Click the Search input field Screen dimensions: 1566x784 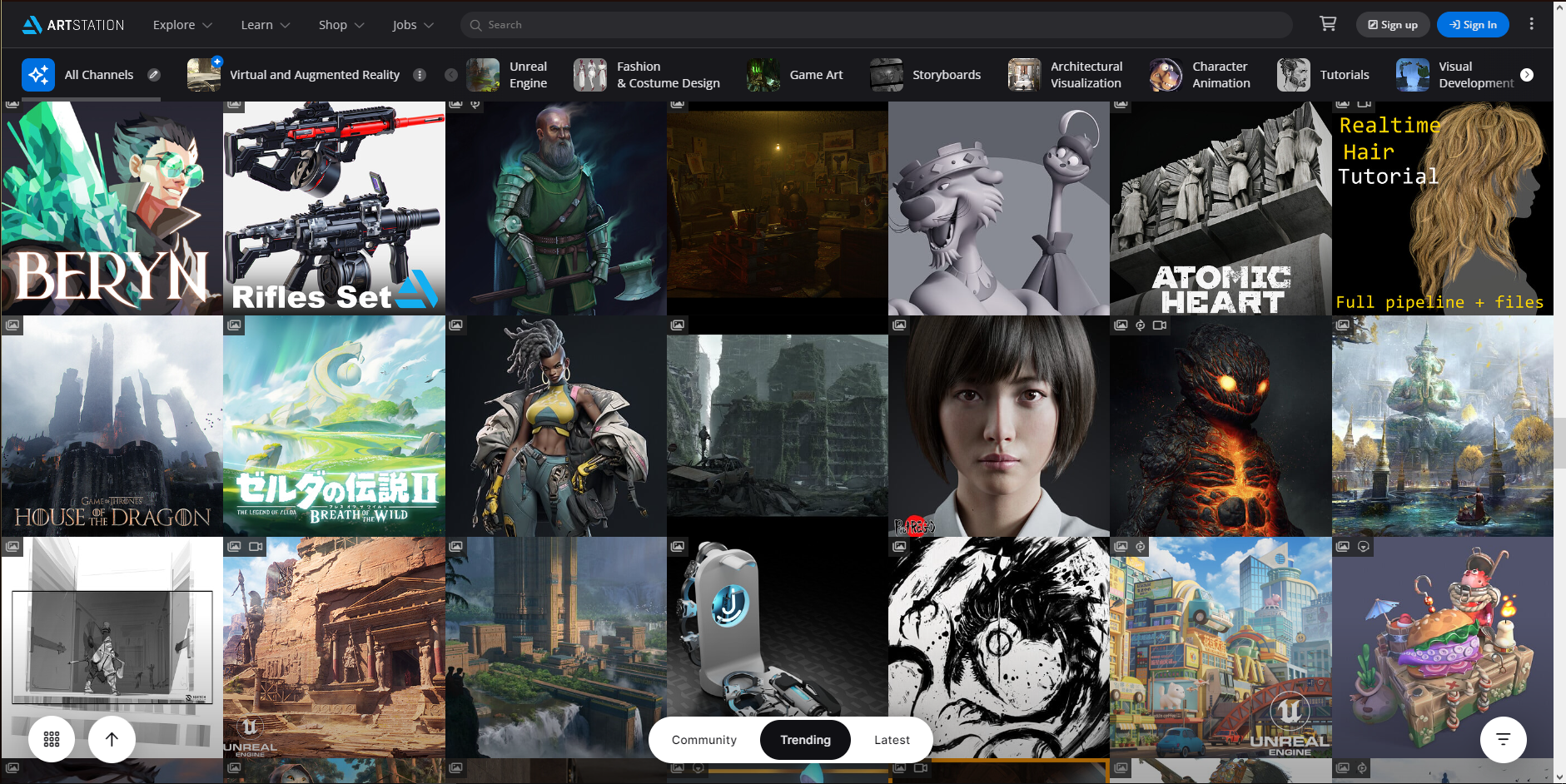pyautogui.click(x=877, y=25)
